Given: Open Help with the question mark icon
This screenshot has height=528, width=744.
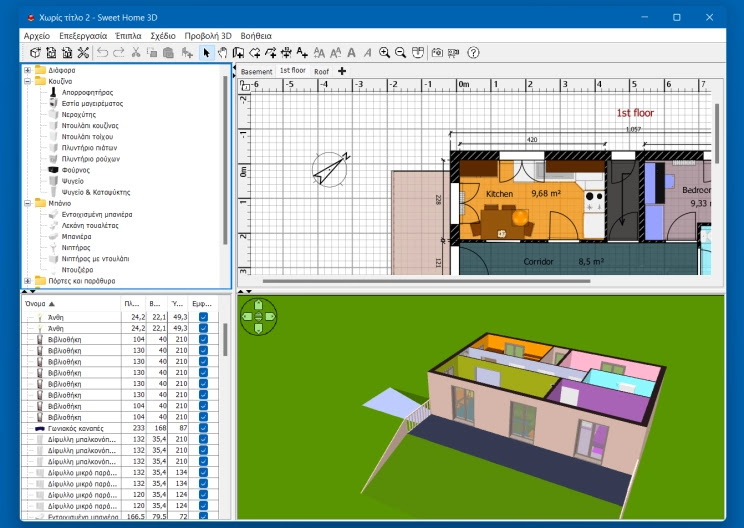Looking at the screenshot, I should click(x=473, y=53).
